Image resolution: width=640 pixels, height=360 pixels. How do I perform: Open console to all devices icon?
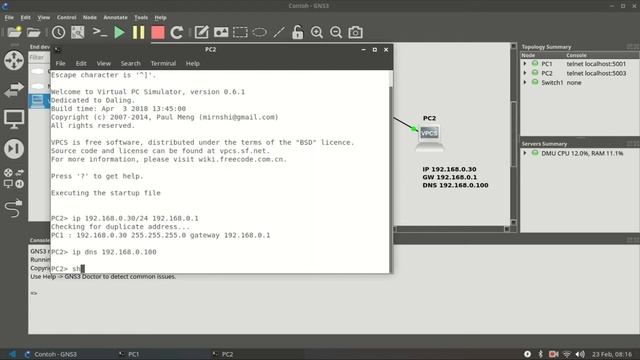99,32
